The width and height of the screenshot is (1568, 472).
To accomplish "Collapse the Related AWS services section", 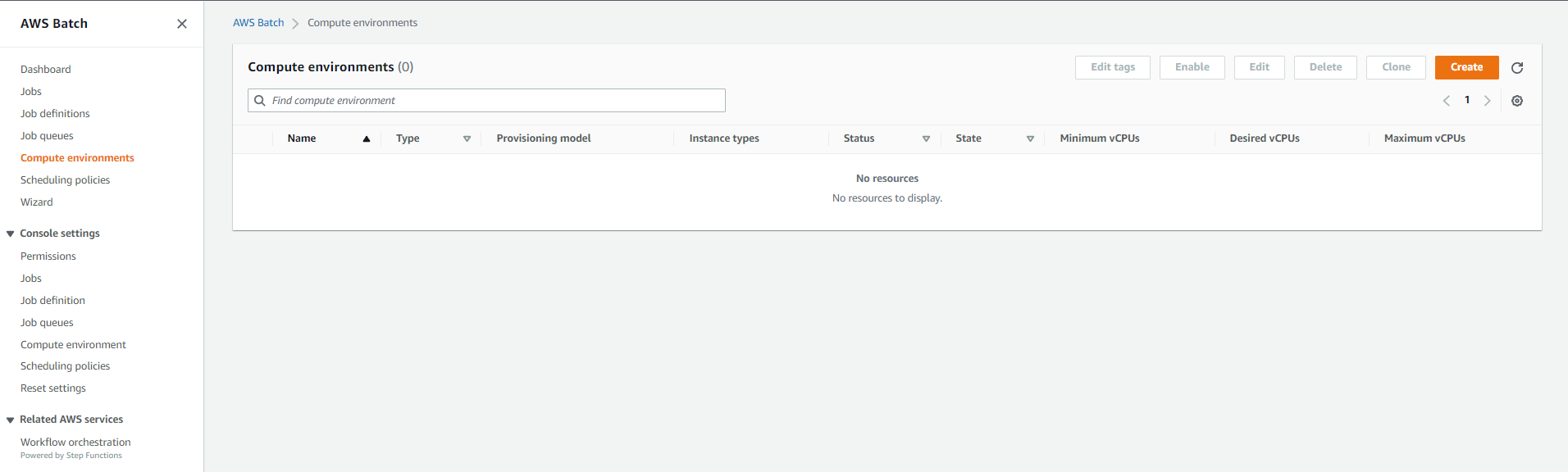I will (11, 420).
